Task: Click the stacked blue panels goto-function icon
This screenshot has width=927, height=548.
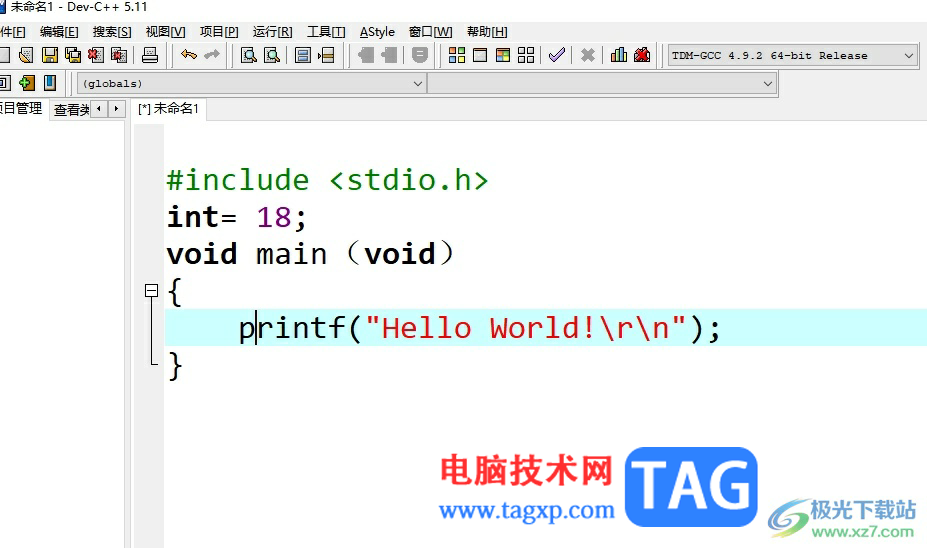Action: click(x=303, y=56)
